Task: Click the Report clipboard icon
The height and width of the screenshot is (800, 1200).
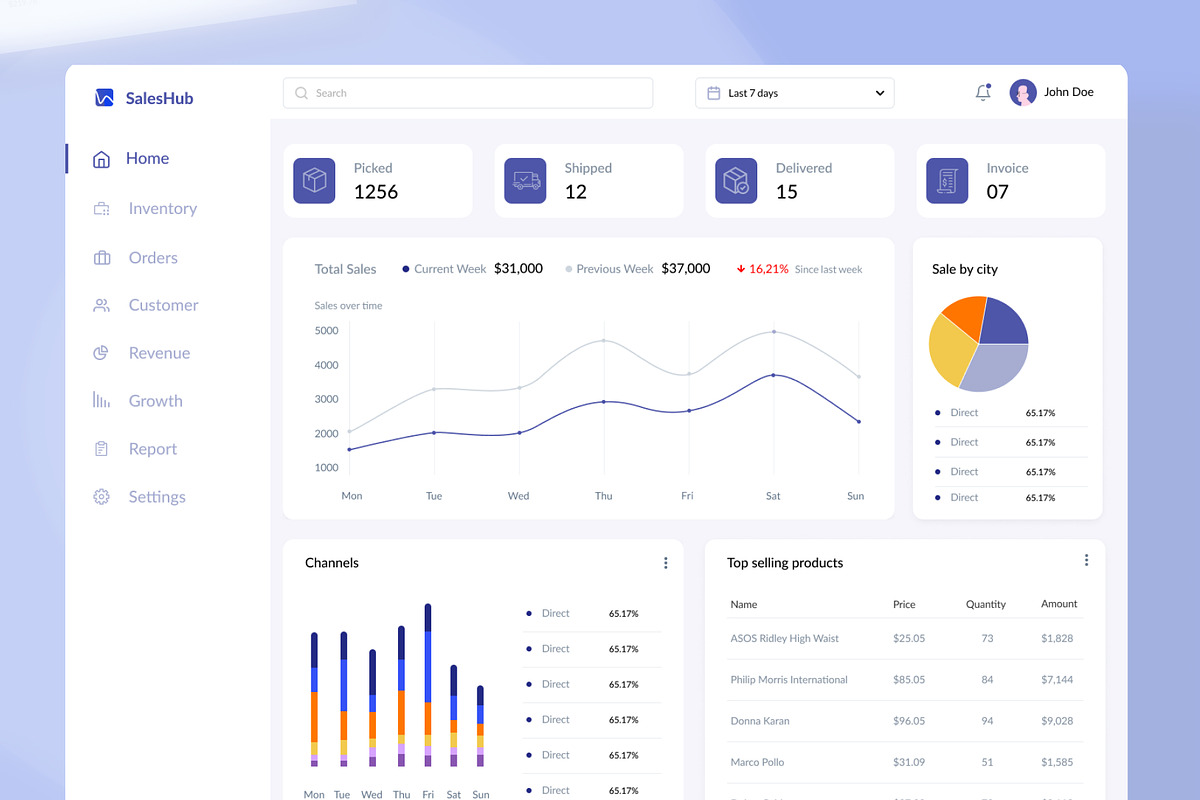Action: point(101,449)
